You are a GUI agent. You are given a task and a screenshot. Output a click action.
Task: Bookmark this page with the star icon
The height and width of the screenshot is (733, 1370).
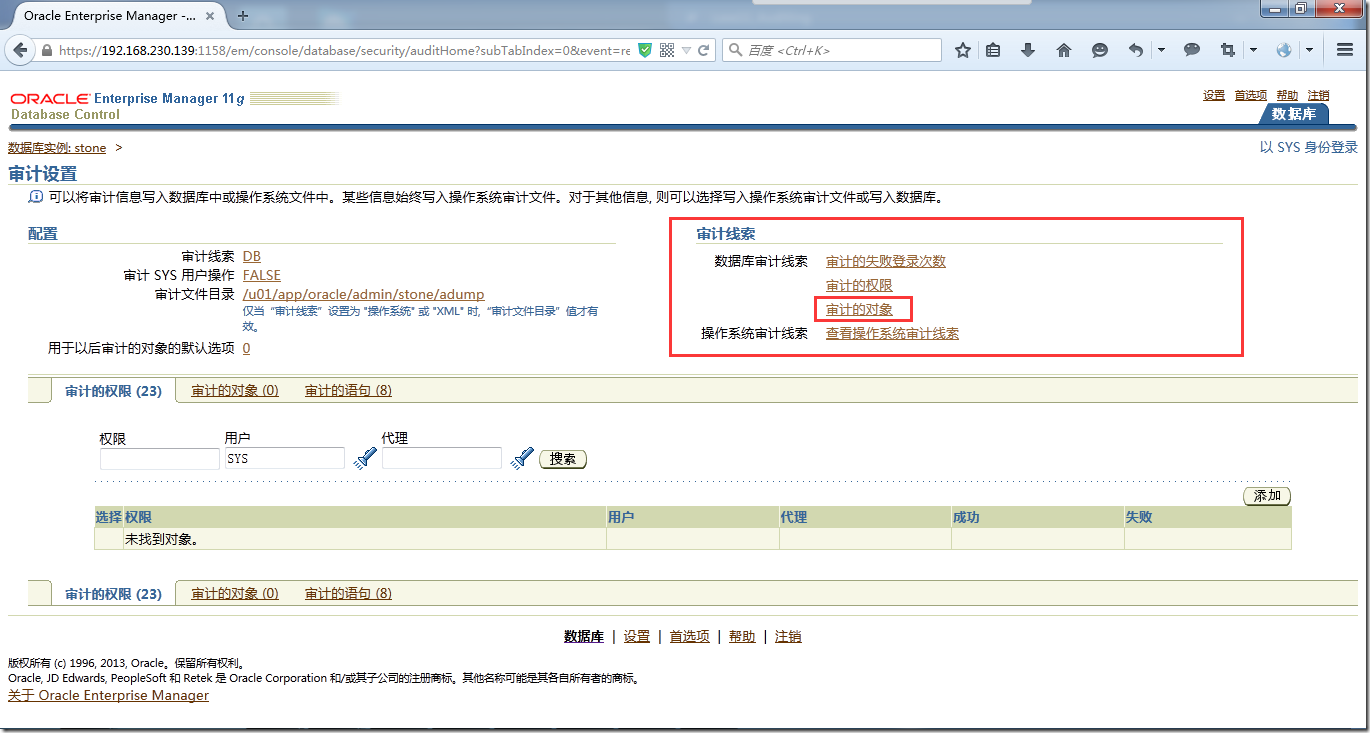point(963,50)
